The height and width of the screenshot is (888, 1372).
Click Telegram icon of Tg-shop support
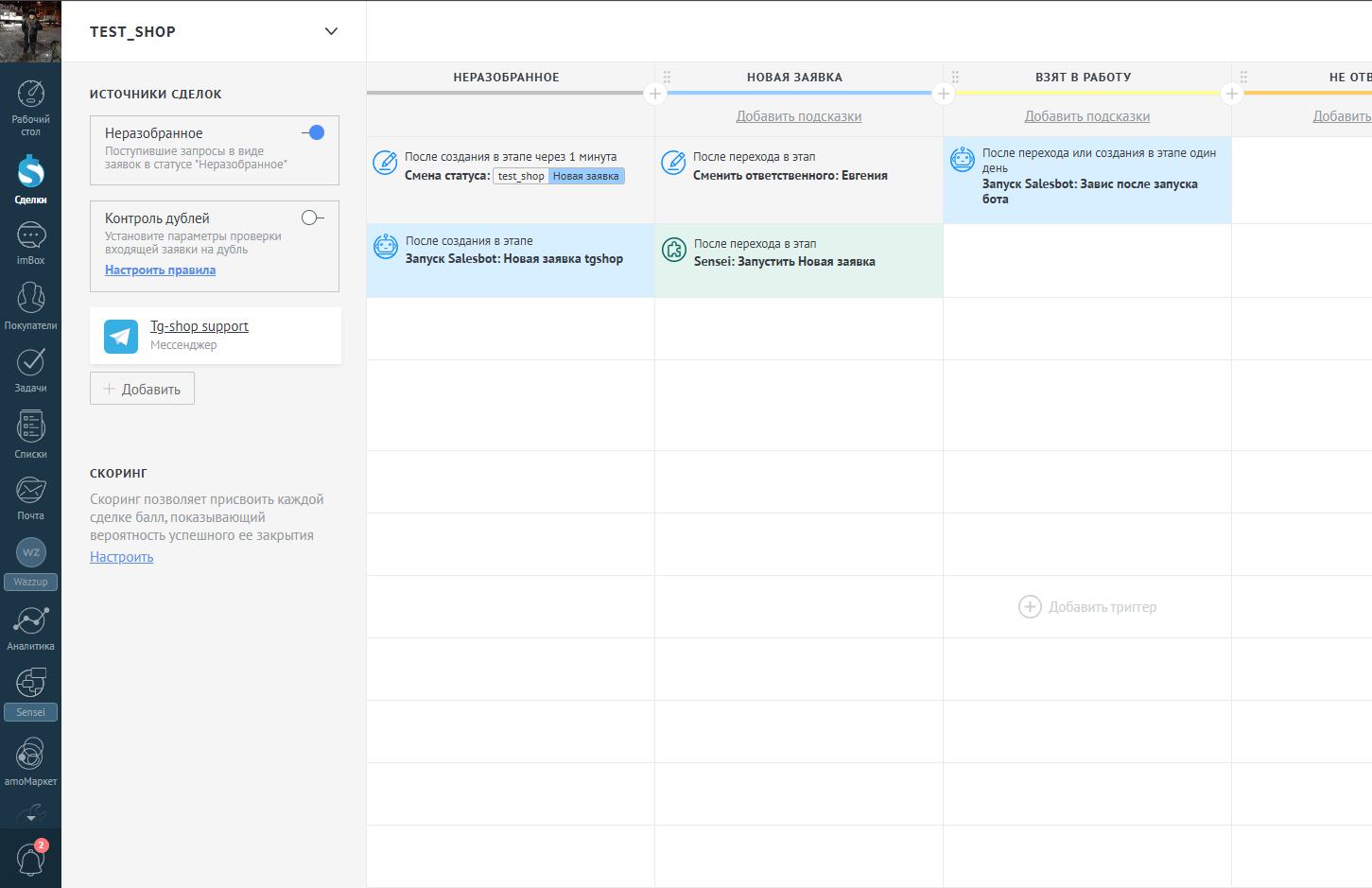(121, 336)
